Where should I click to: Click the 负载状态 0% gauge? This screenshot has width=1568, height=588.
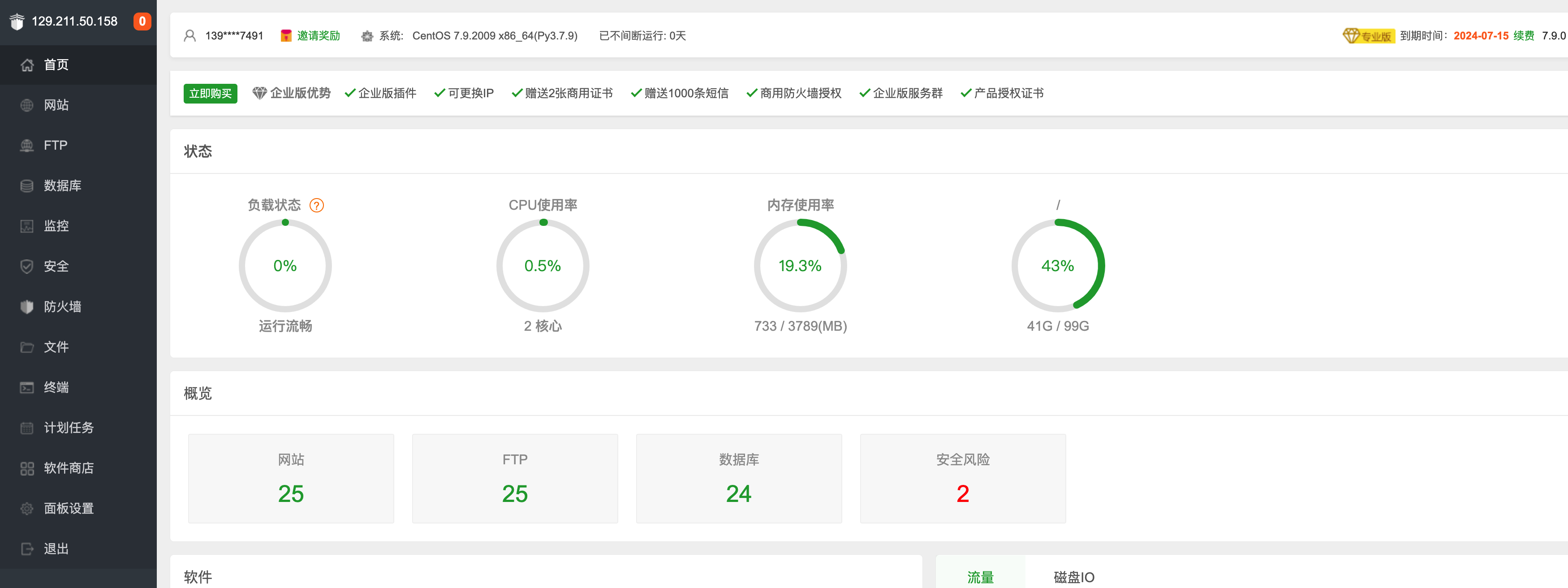[x=285, y=266]
